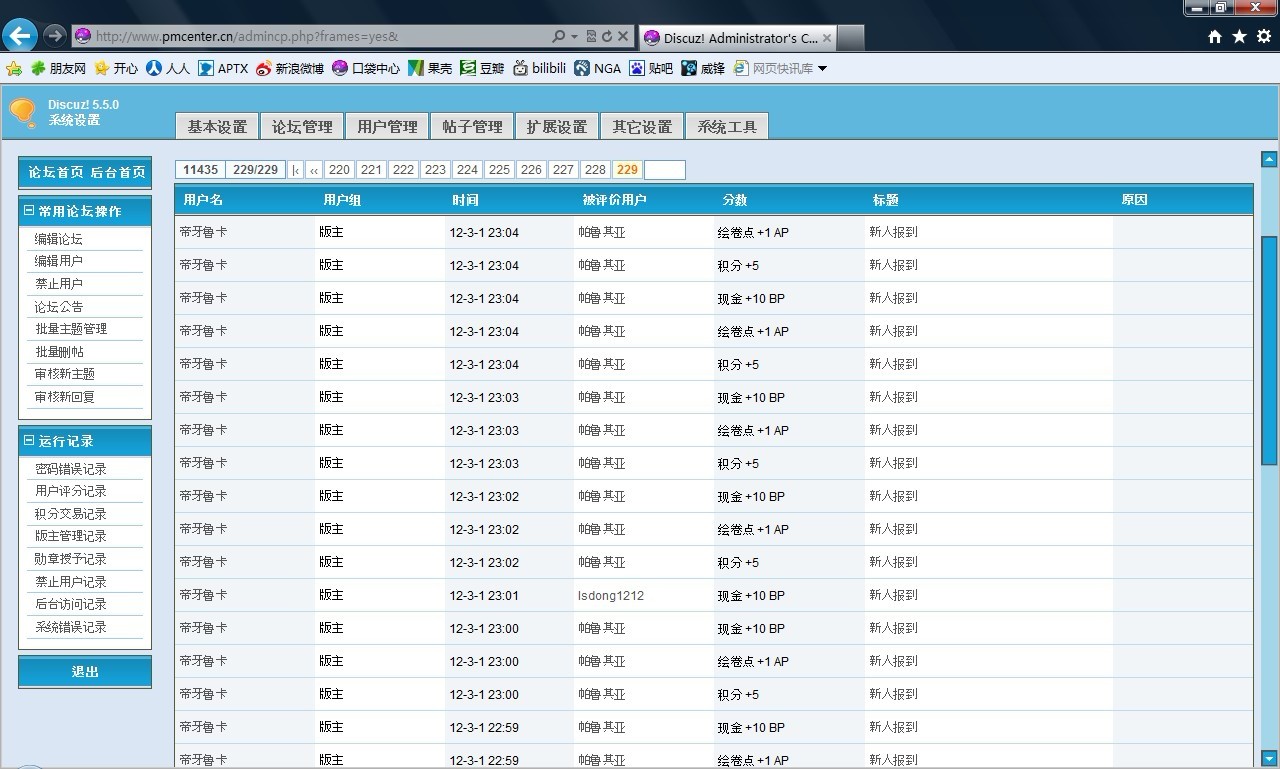The image size is (1280, 769).
Task: Go to previous pages with ‹‹ button
Action: point(314,170)
